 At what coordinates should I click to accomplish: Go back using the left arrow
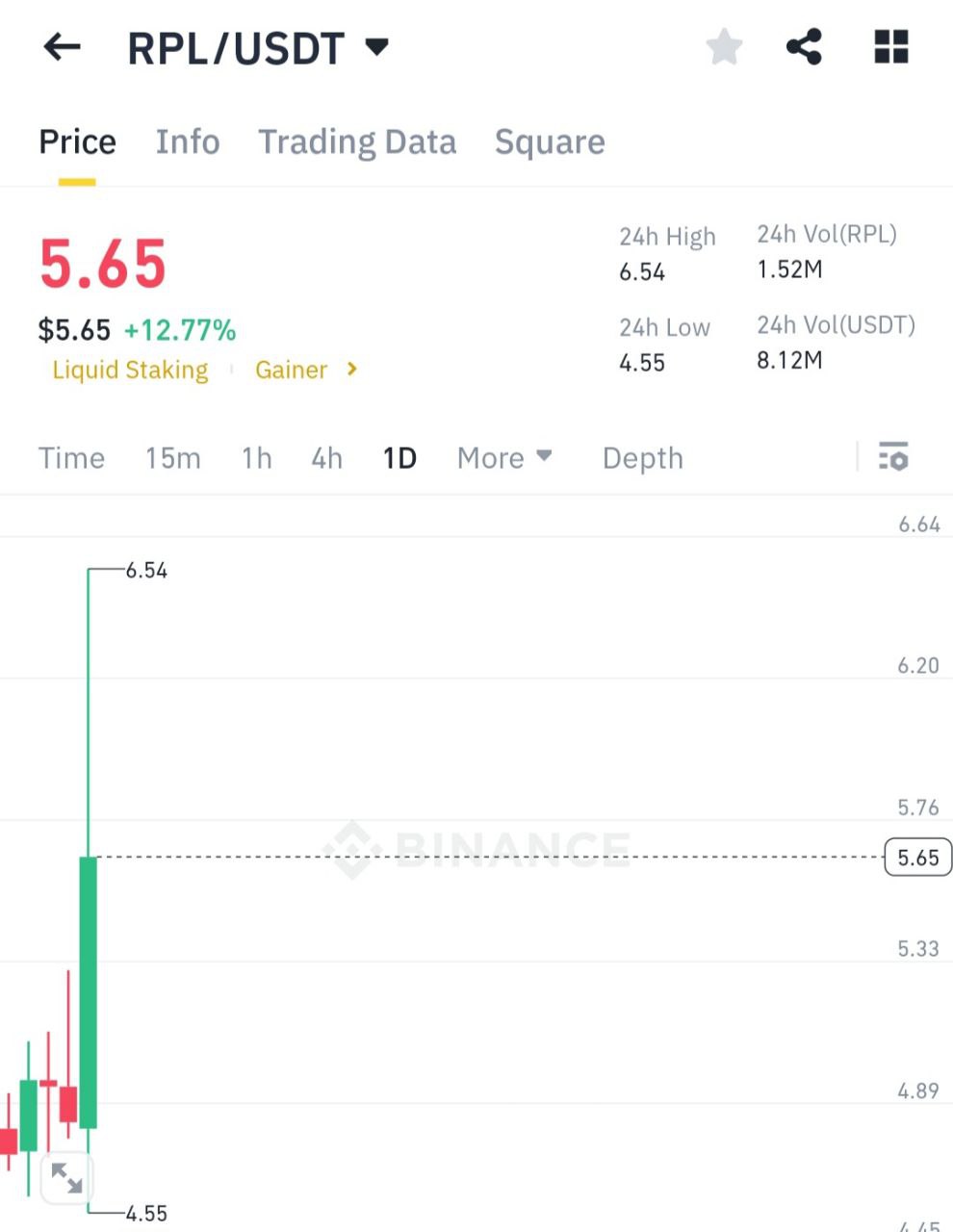pos(63,47)
